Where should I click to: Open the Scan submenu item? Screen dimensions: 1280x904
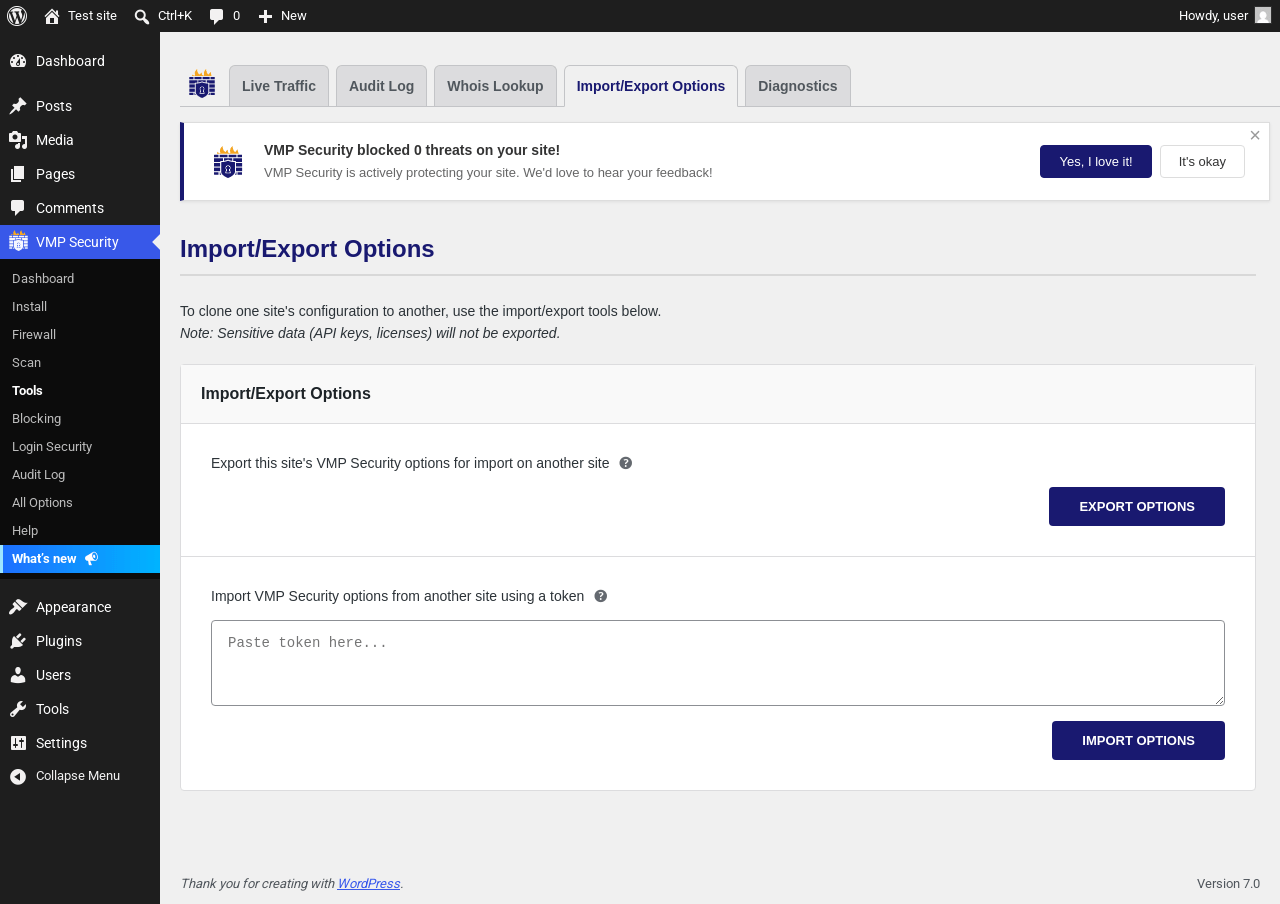tap(80, 362)
